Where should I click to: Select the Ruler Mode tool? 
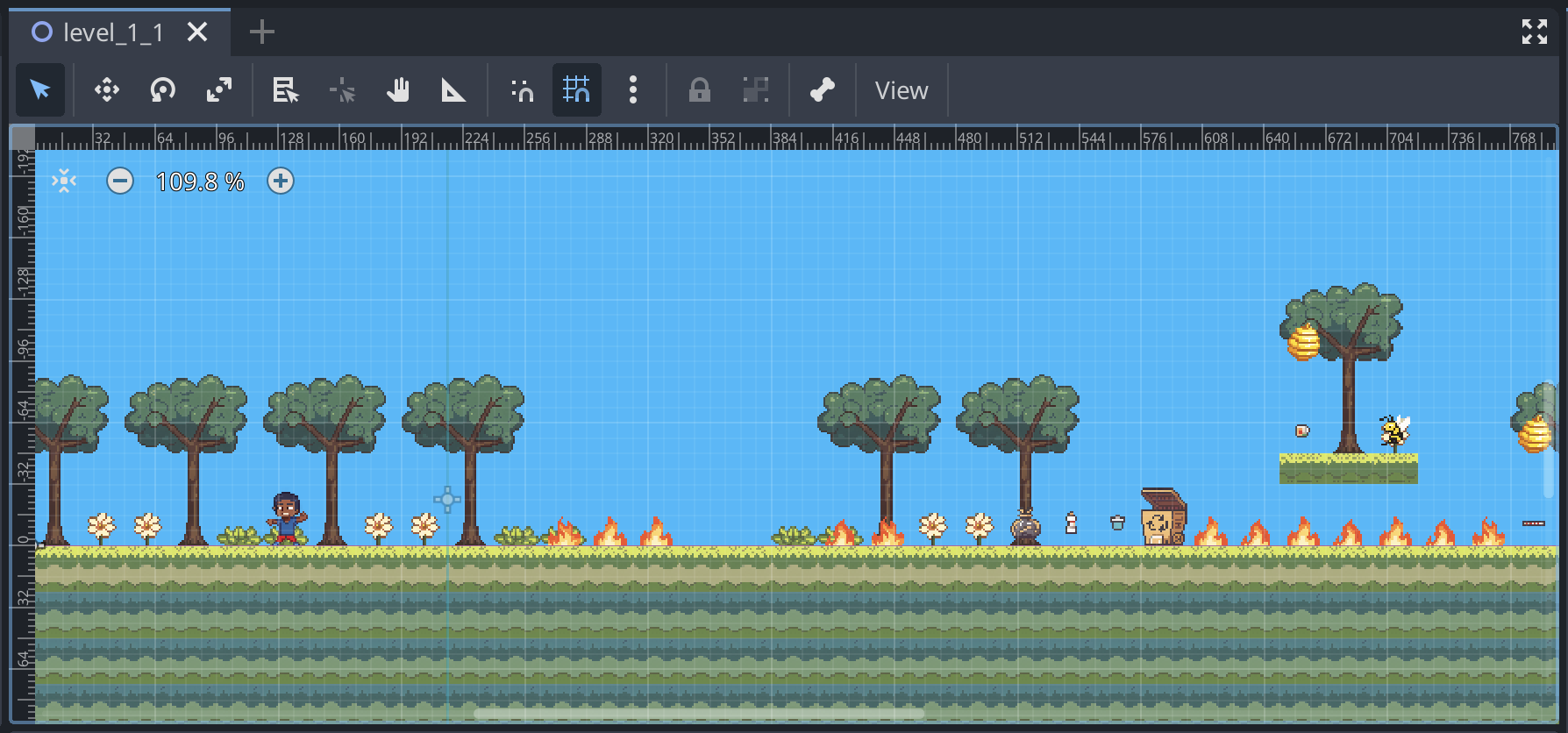click(453, 90)
